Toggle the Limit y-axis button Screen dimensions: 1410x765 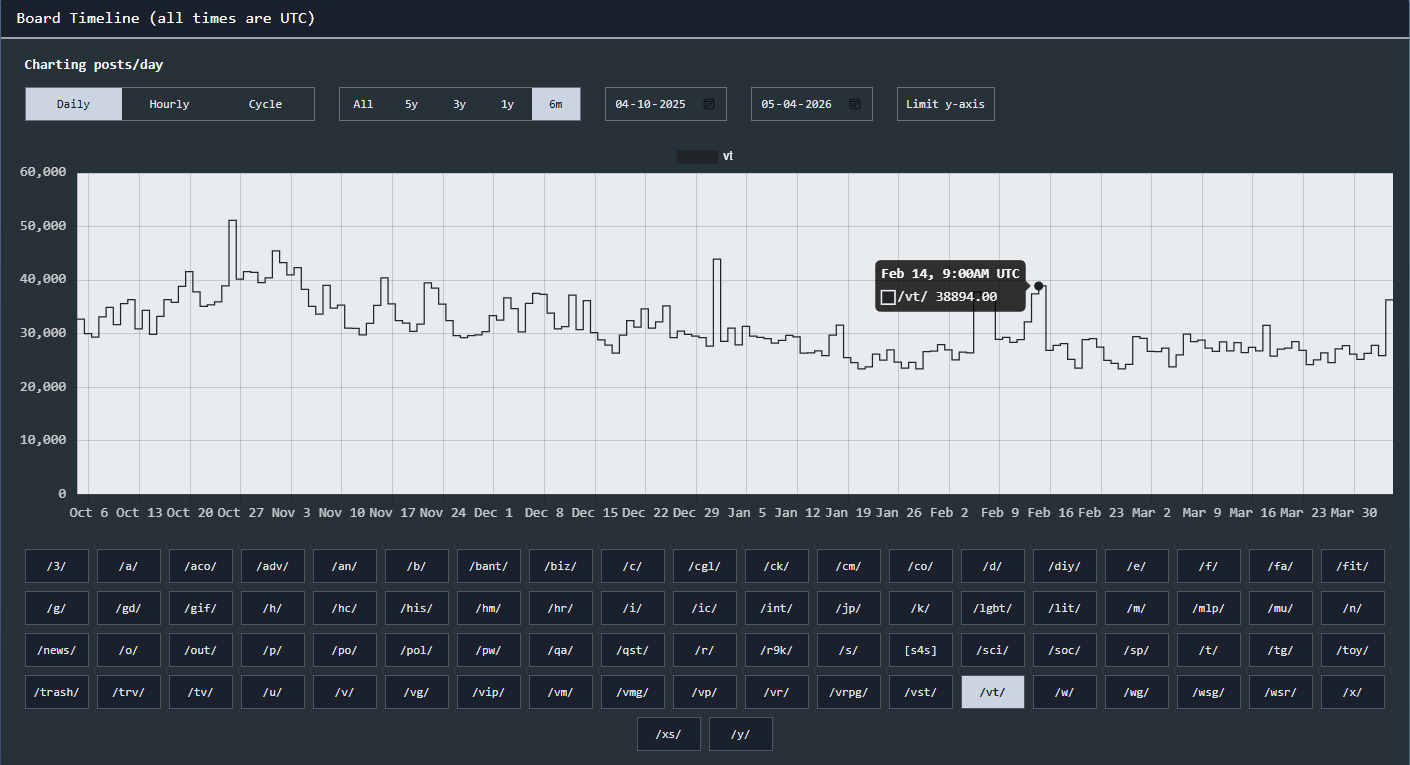point(946,104)
